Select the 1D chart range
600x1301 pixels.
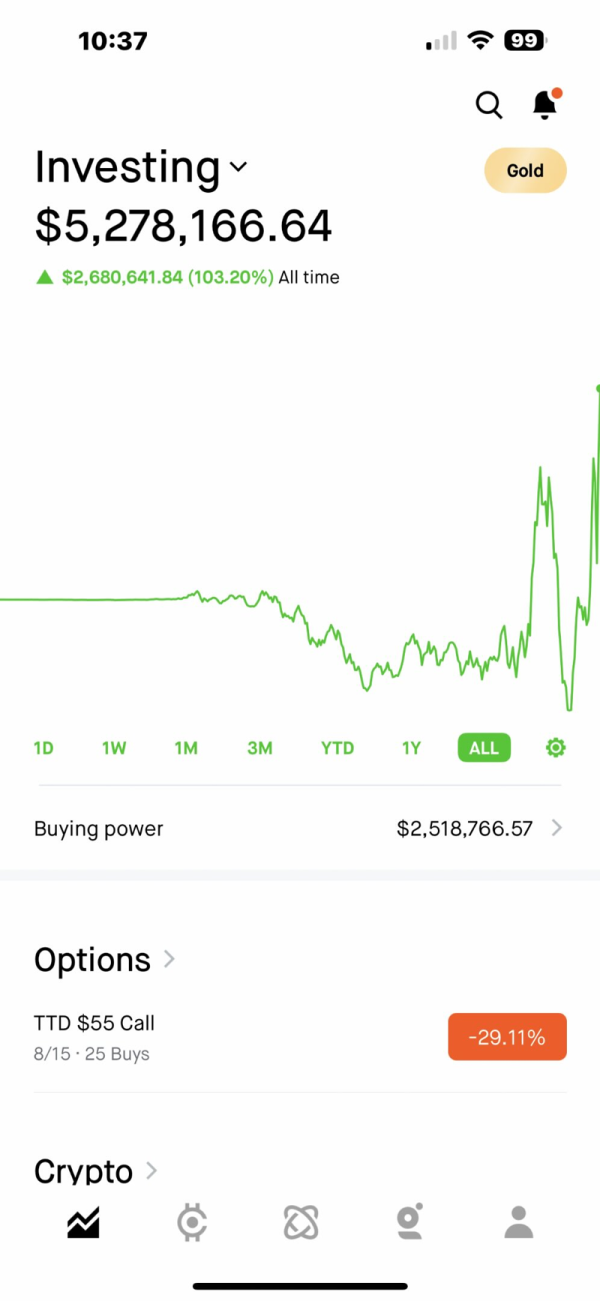(43, 748)
